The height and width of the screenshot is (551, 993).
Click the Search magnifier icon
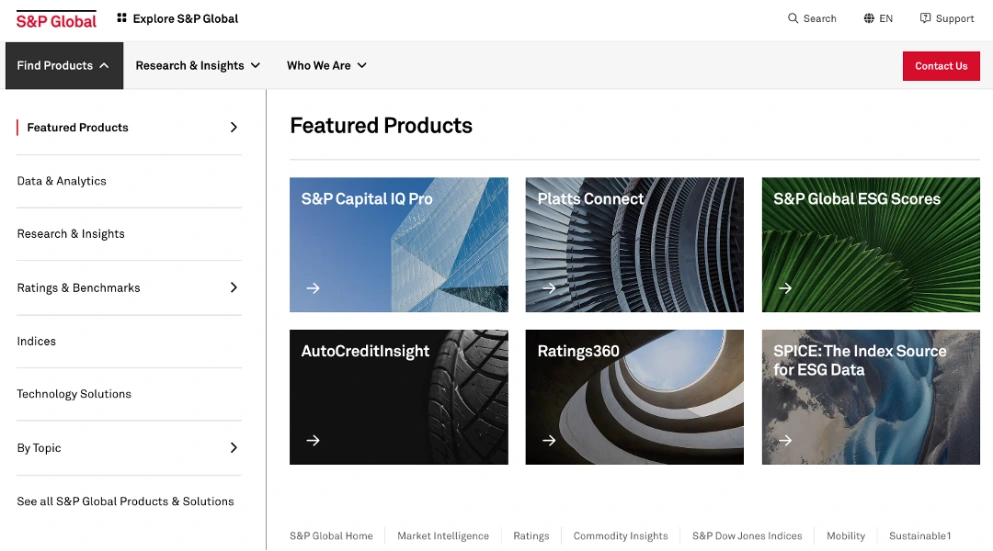click(793, 18)
